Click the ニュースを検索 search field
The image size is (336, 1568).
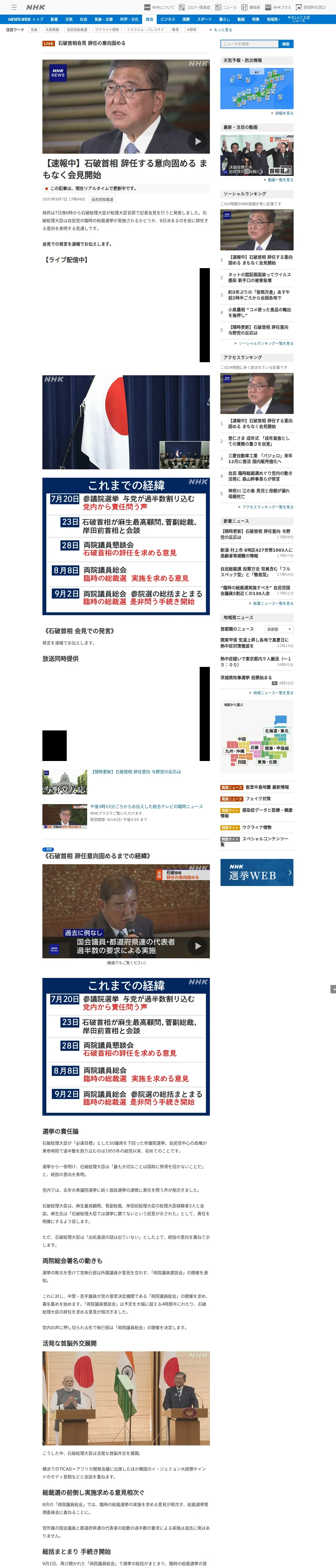(249, 44)
